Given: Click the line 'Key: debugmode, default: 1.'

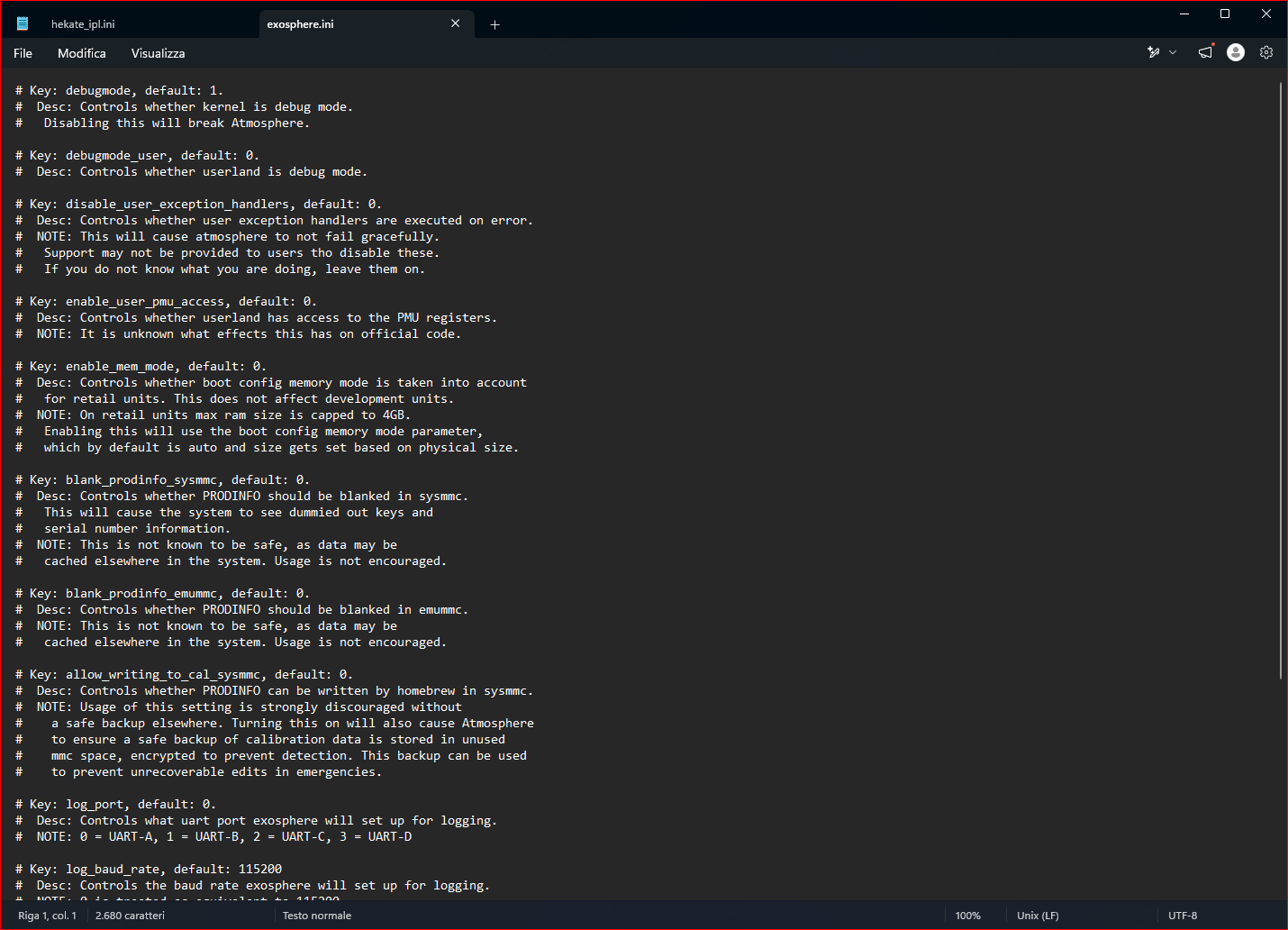Looking at the screenshot, I should (119, 91).
